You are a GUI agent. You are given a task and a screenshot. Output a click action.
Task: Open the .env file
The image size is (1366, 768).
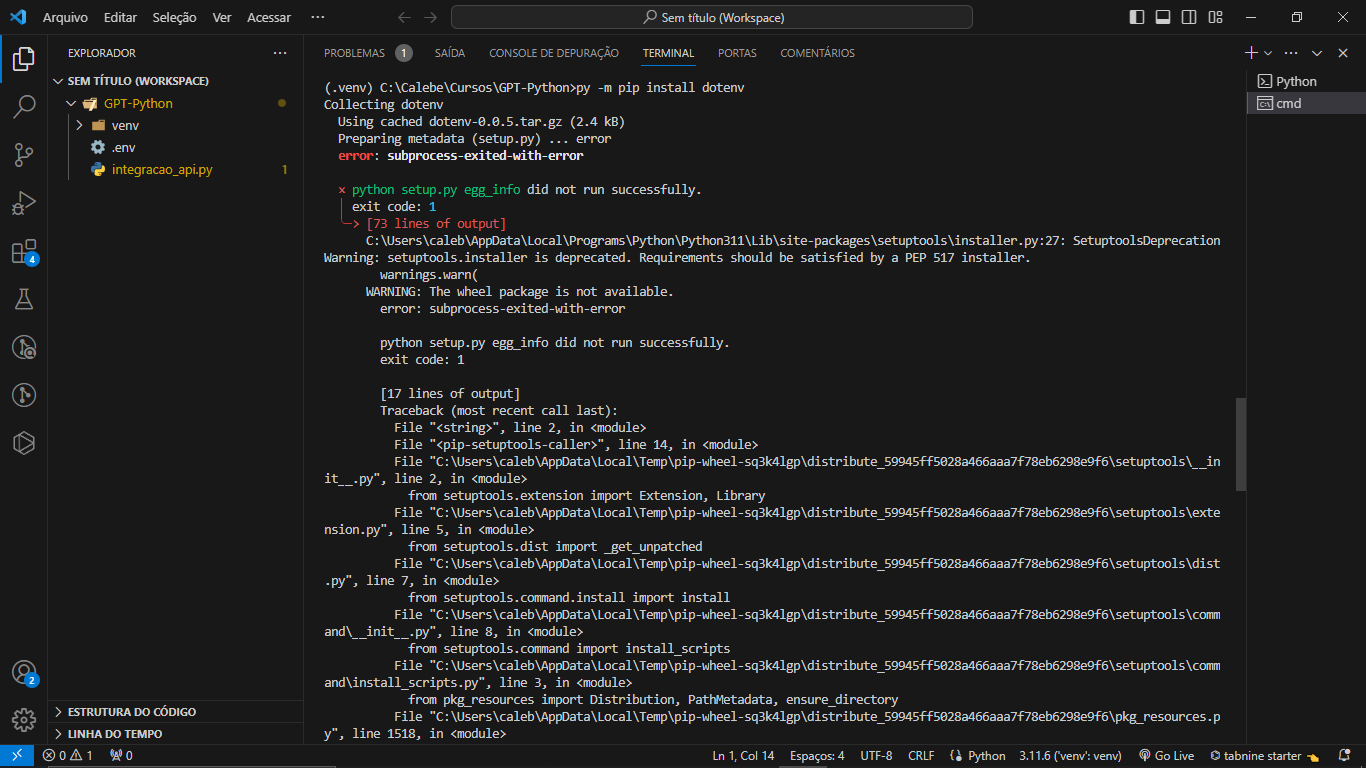pos(176,147)
